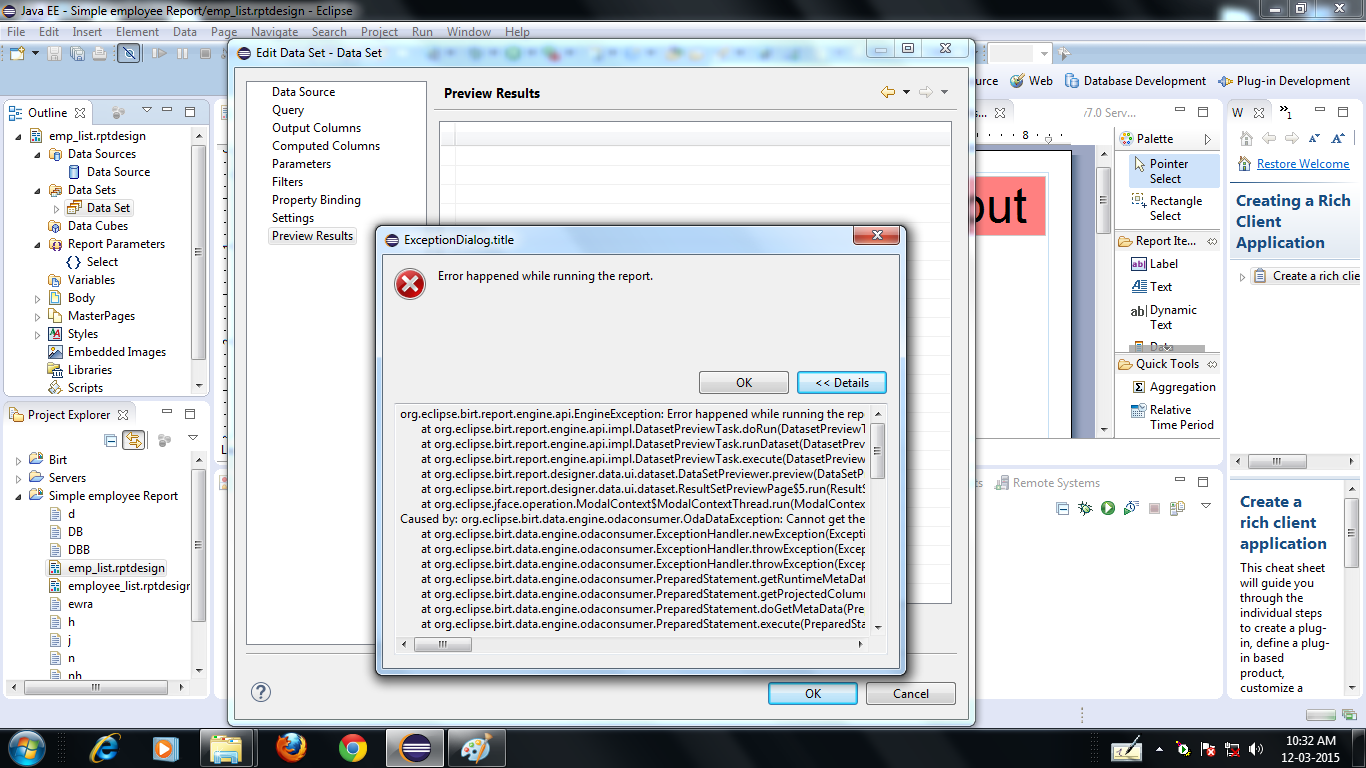Select Computed Columns page
The image size is (1366, 768).
[x=326, y=146]
